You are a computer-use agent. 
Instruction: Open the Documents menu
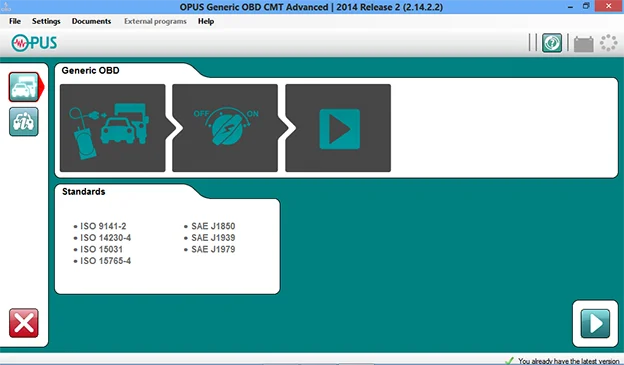(x=91, y=21)
